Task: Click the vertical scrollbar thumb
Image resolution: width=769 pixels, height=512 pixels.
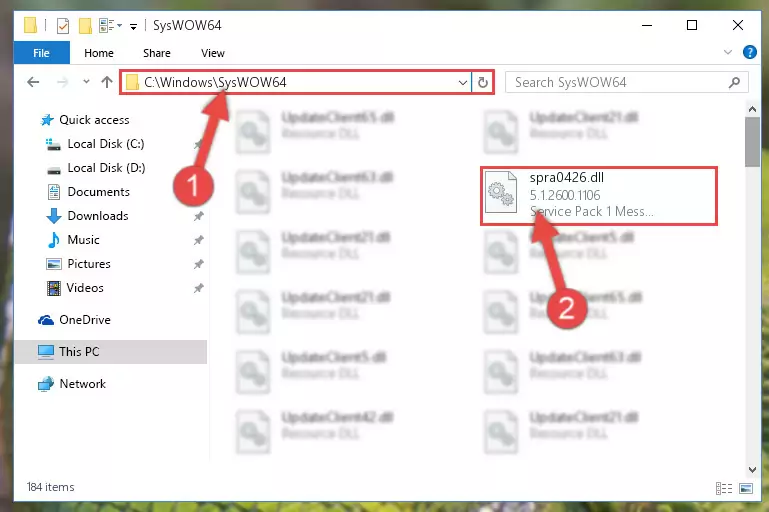Action: 752,142
